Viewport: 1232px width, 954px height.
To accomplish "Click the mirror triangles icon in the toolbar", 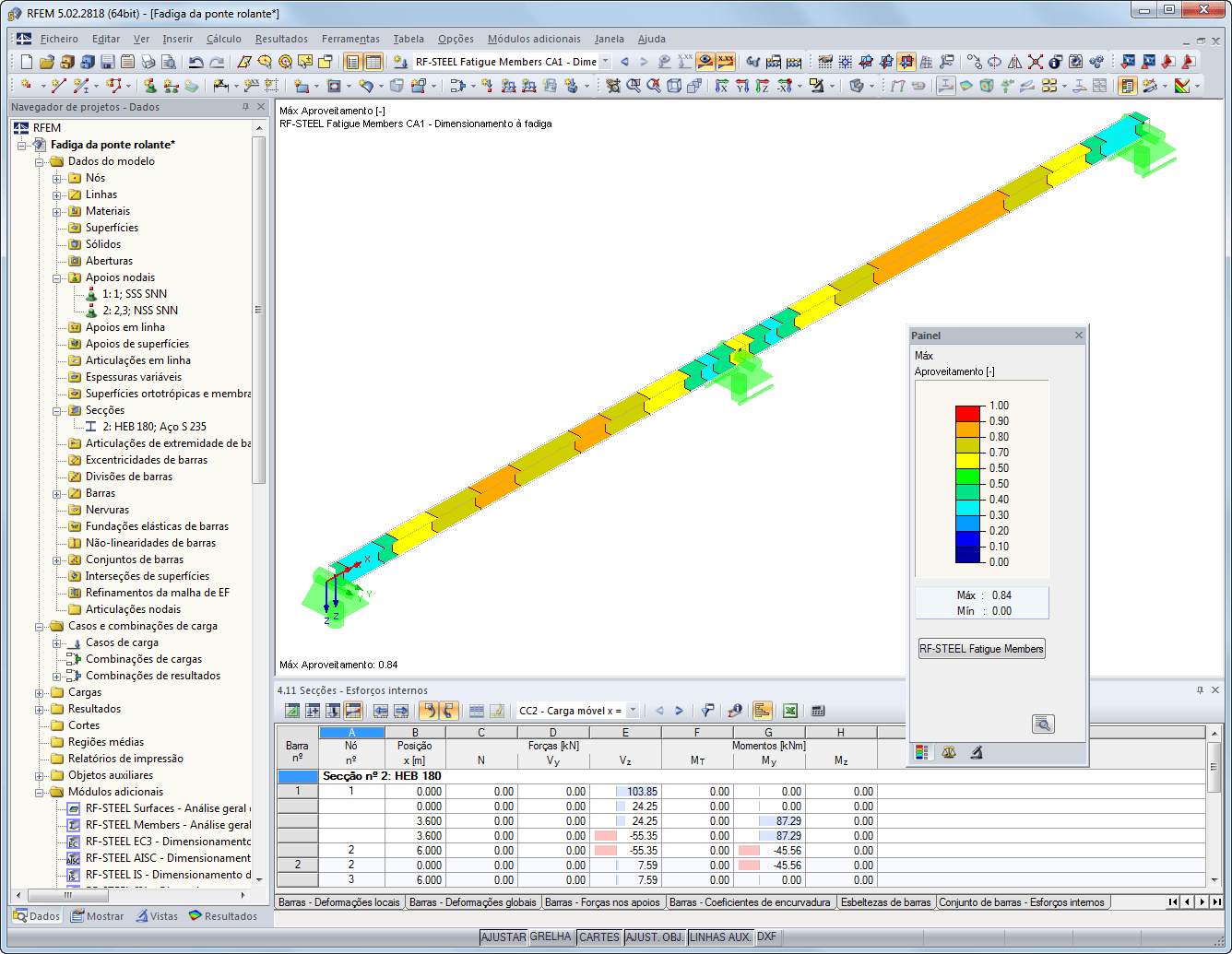I will tap(1015, 62).
